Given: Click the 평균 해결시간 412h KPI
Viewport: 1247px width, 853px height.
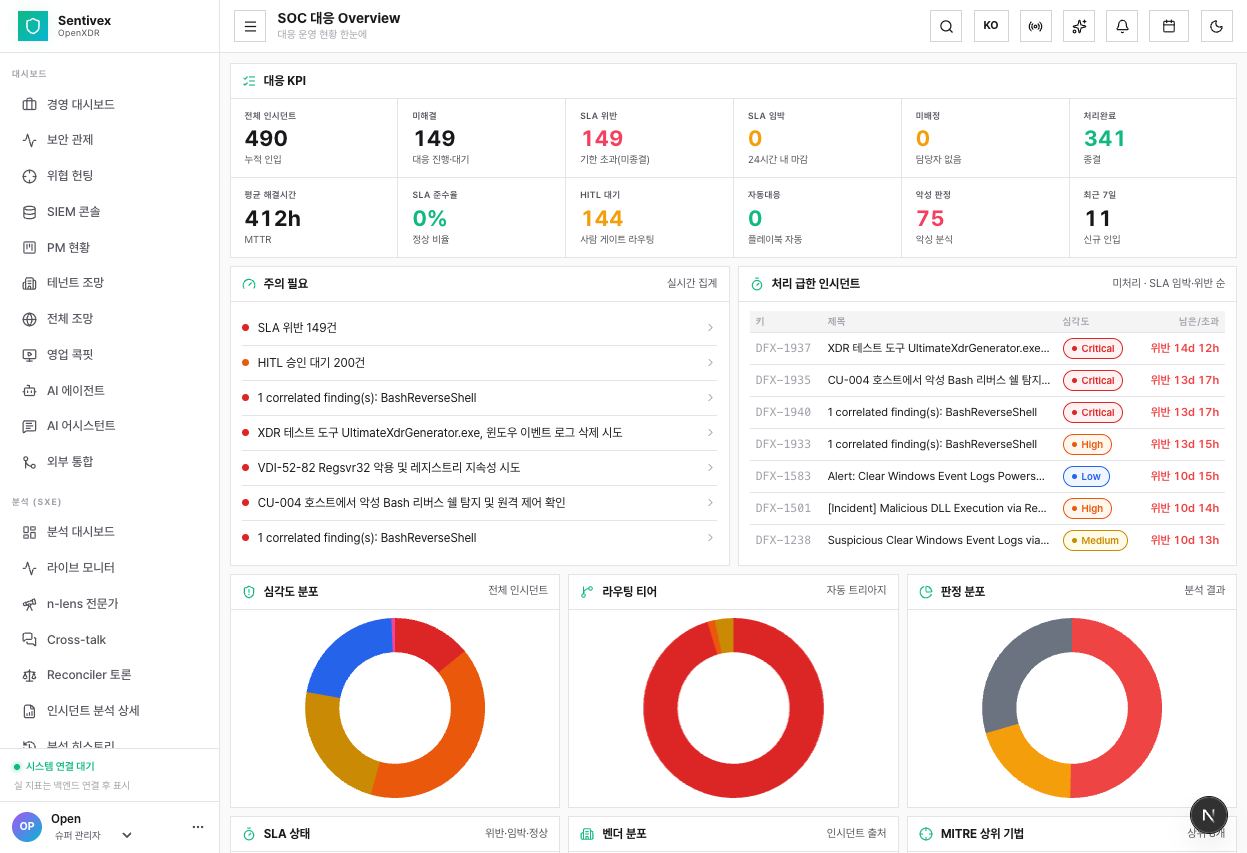Looking at the screenshot, I should coord(314,218).
